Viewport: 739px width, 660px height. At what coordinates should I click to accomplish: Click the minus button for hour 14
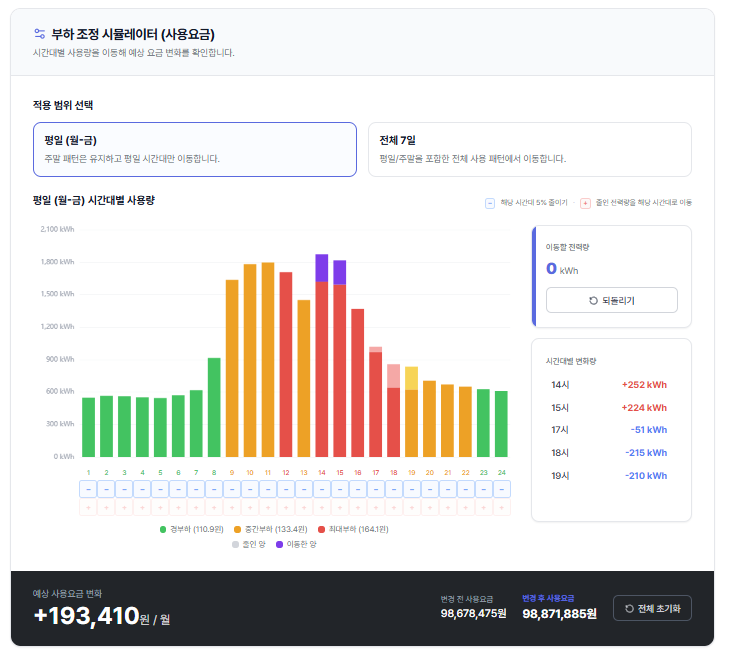(x=321, y=489)
